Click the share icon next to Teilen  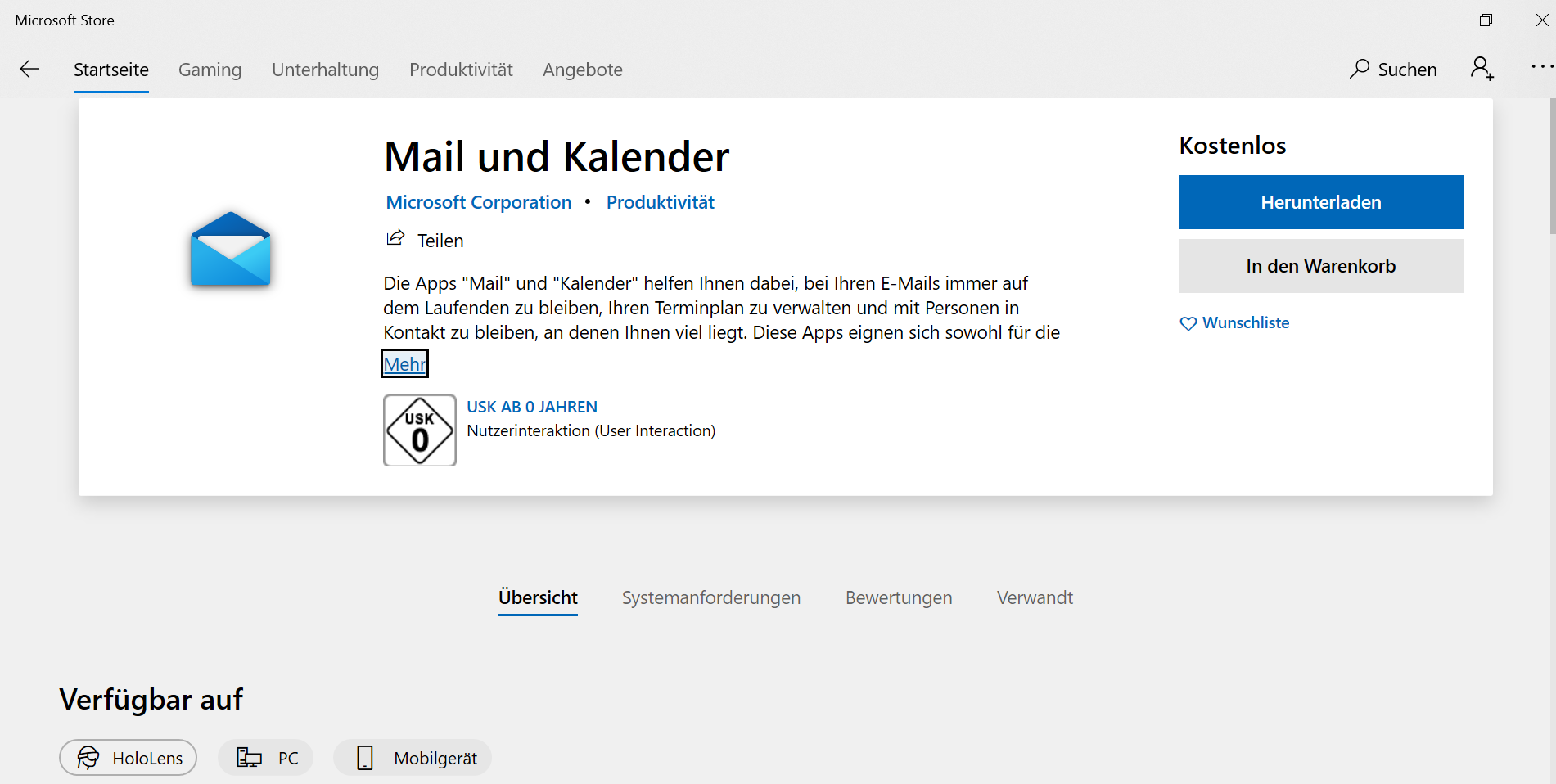(395, 238)
